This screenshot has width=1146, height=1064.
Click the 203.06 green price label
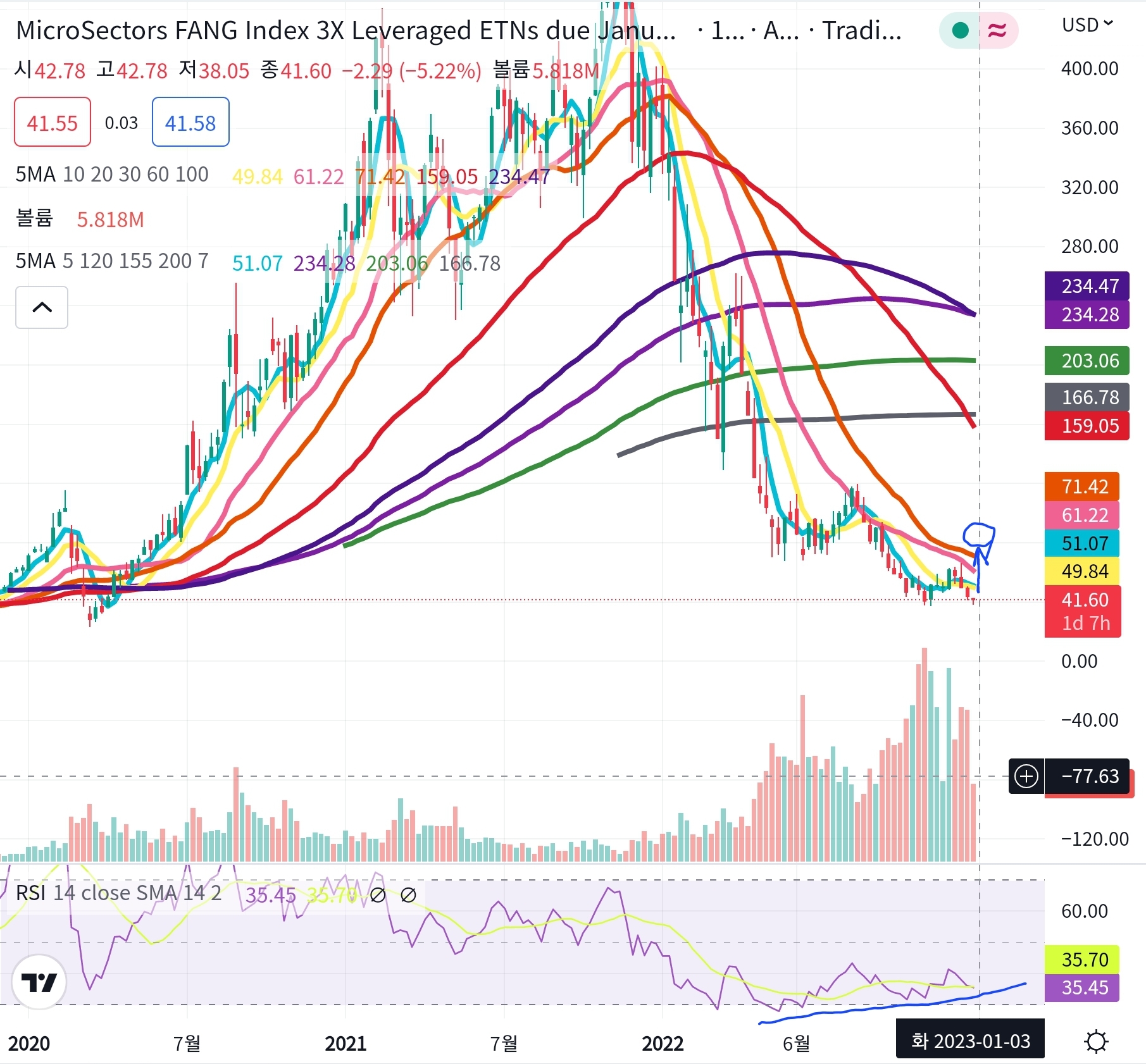[x=1087, y=361]
